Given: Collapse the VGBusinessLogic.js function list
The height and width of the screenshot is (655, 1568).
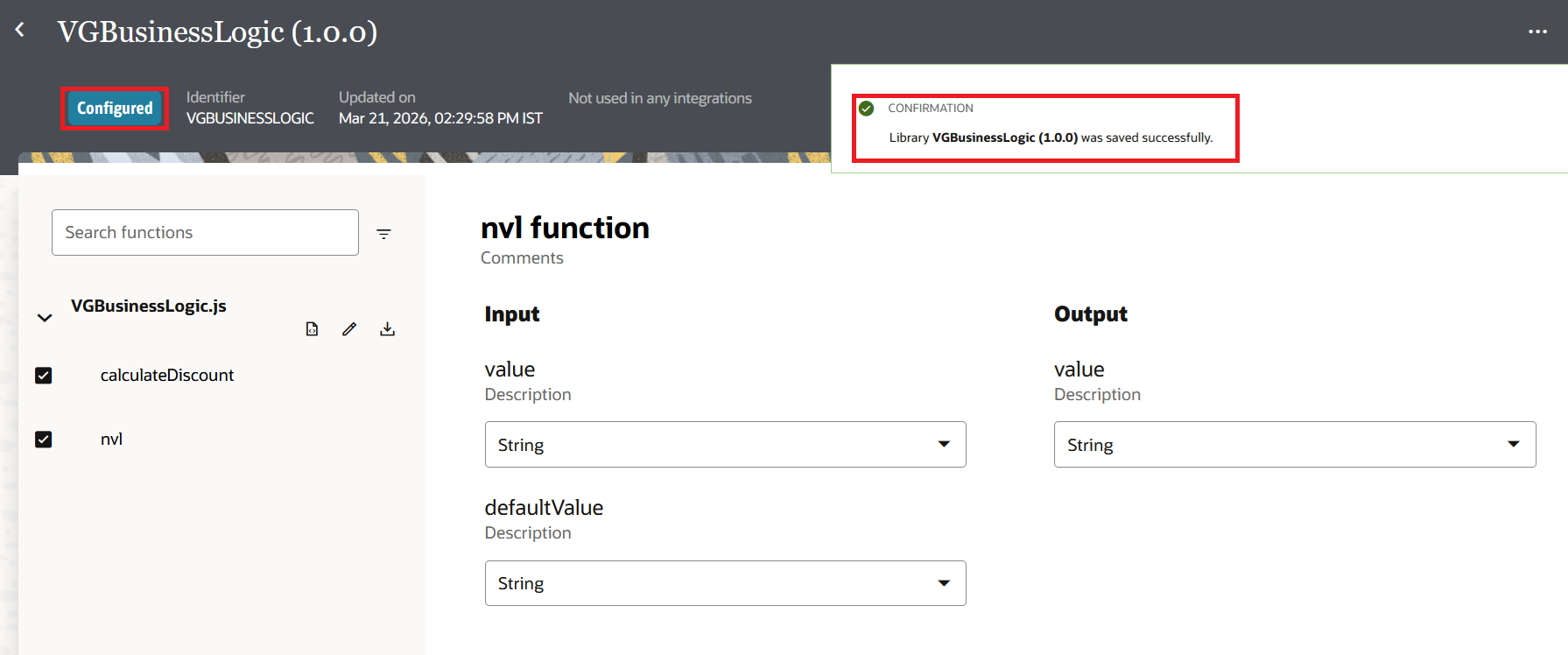Looking at the screenshot, I should click(x=45, y=318).
